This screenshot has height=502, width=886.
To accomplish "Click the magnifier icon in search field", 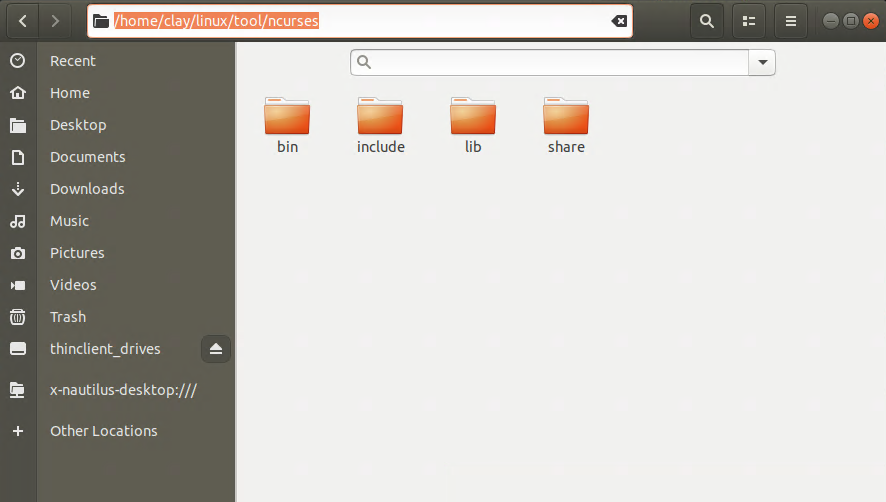I will (364, 62).
